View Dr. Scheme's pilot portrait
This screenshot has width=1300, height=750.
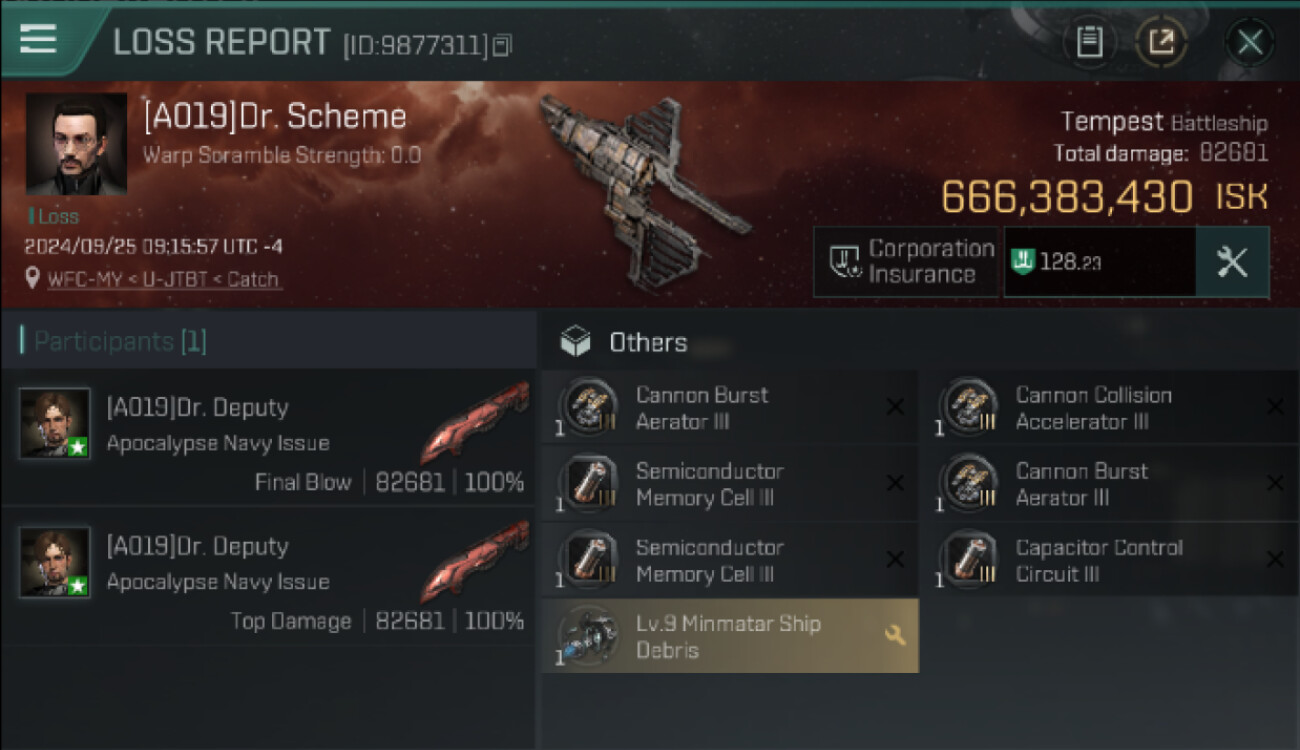click(76, 144)
